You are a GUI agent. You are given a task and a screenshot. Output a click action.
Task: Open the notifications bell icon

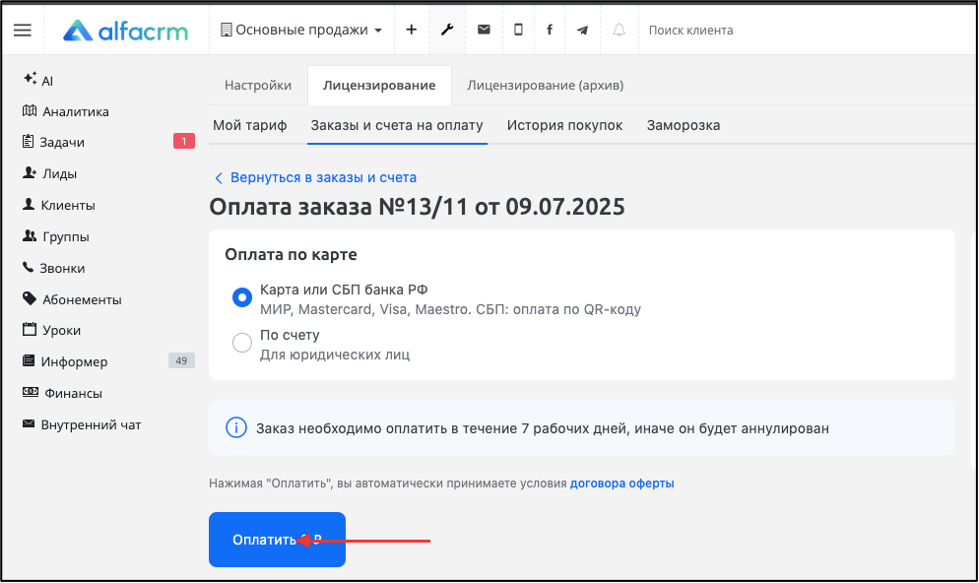(x=619, y=29)
